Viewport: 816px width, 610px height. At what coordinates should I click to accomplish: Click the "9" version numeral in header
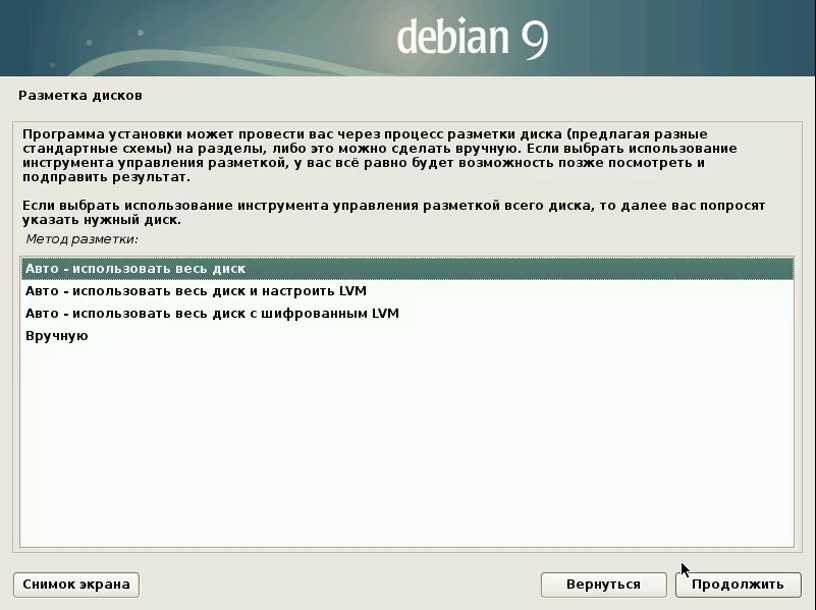(x=533, y=38)
